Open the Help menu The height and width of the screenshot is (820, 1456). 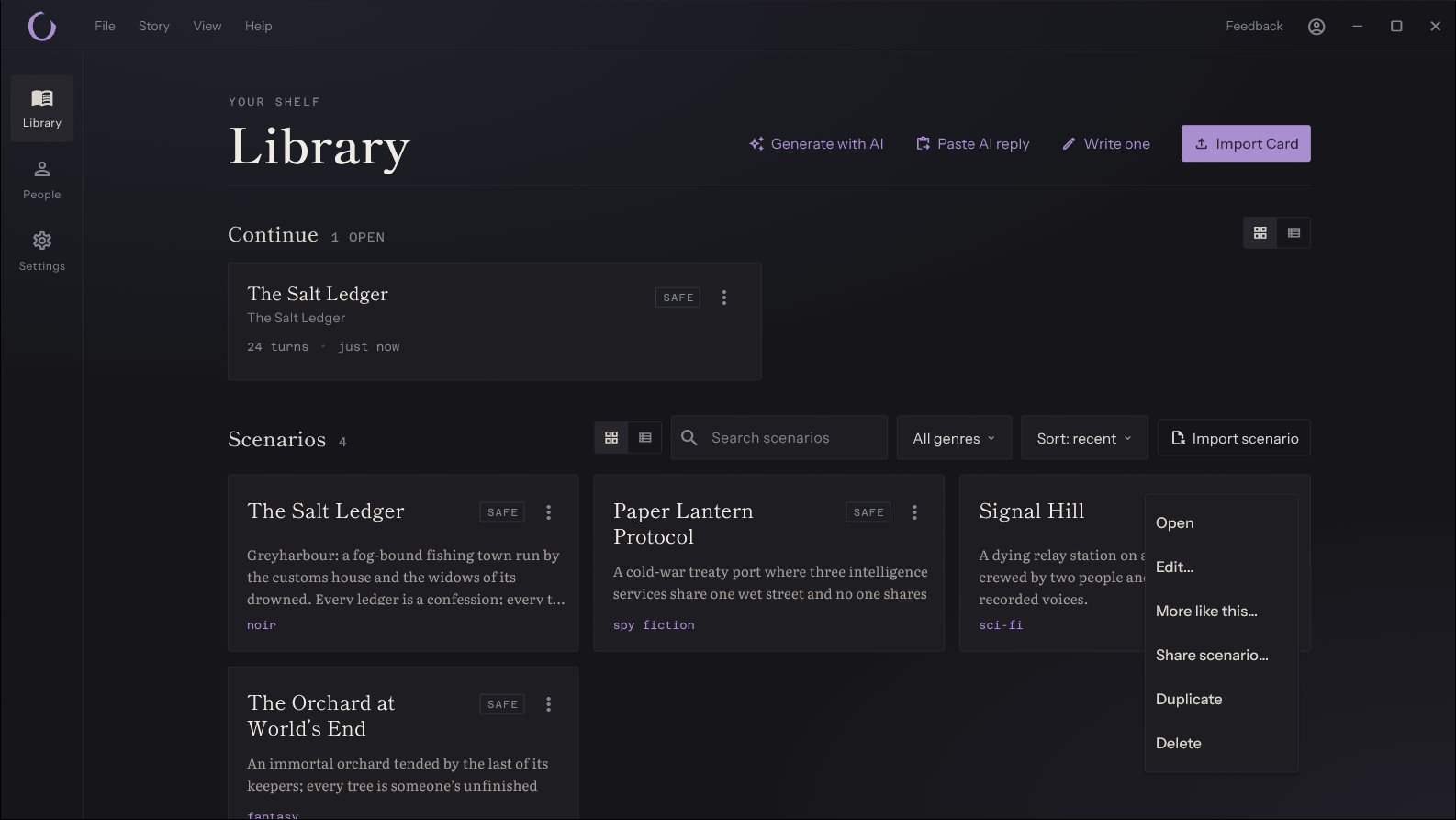click(259, 27)
